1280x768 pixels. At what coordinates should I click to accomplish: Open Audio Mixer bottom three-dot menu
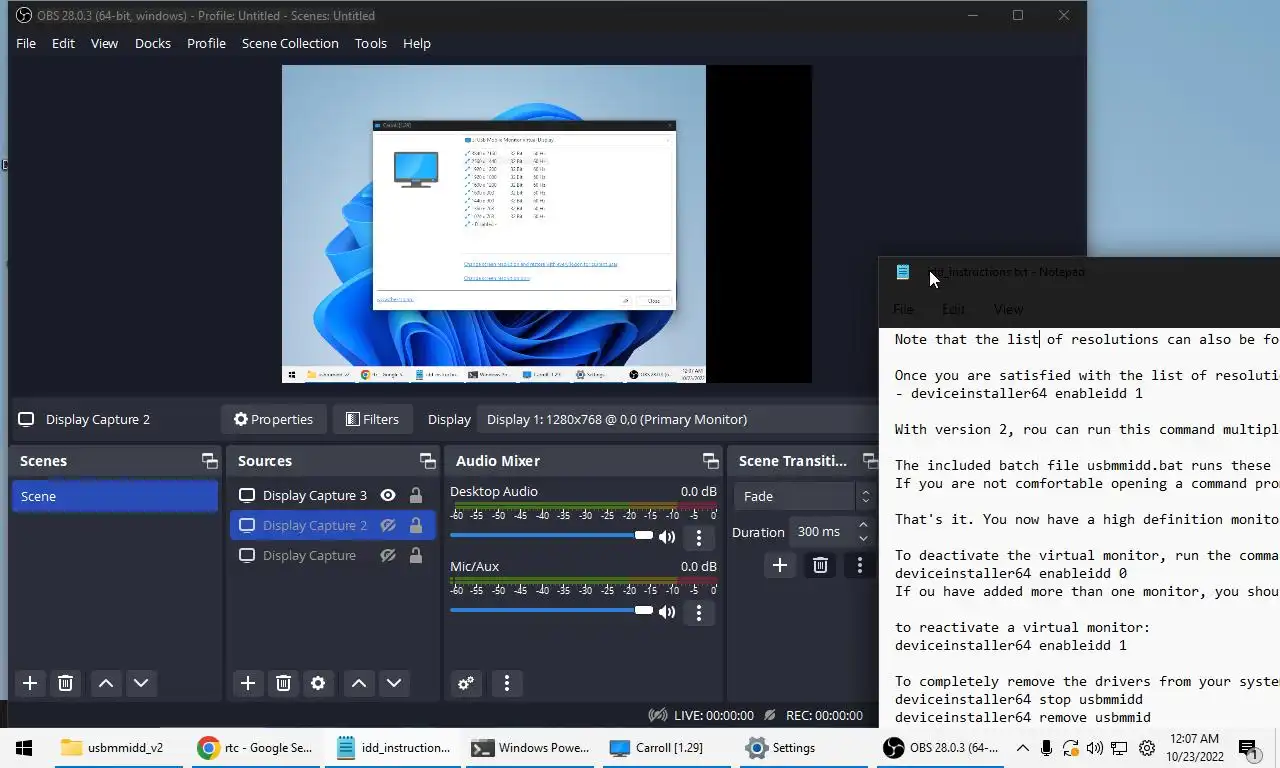(x=507, y=683)
